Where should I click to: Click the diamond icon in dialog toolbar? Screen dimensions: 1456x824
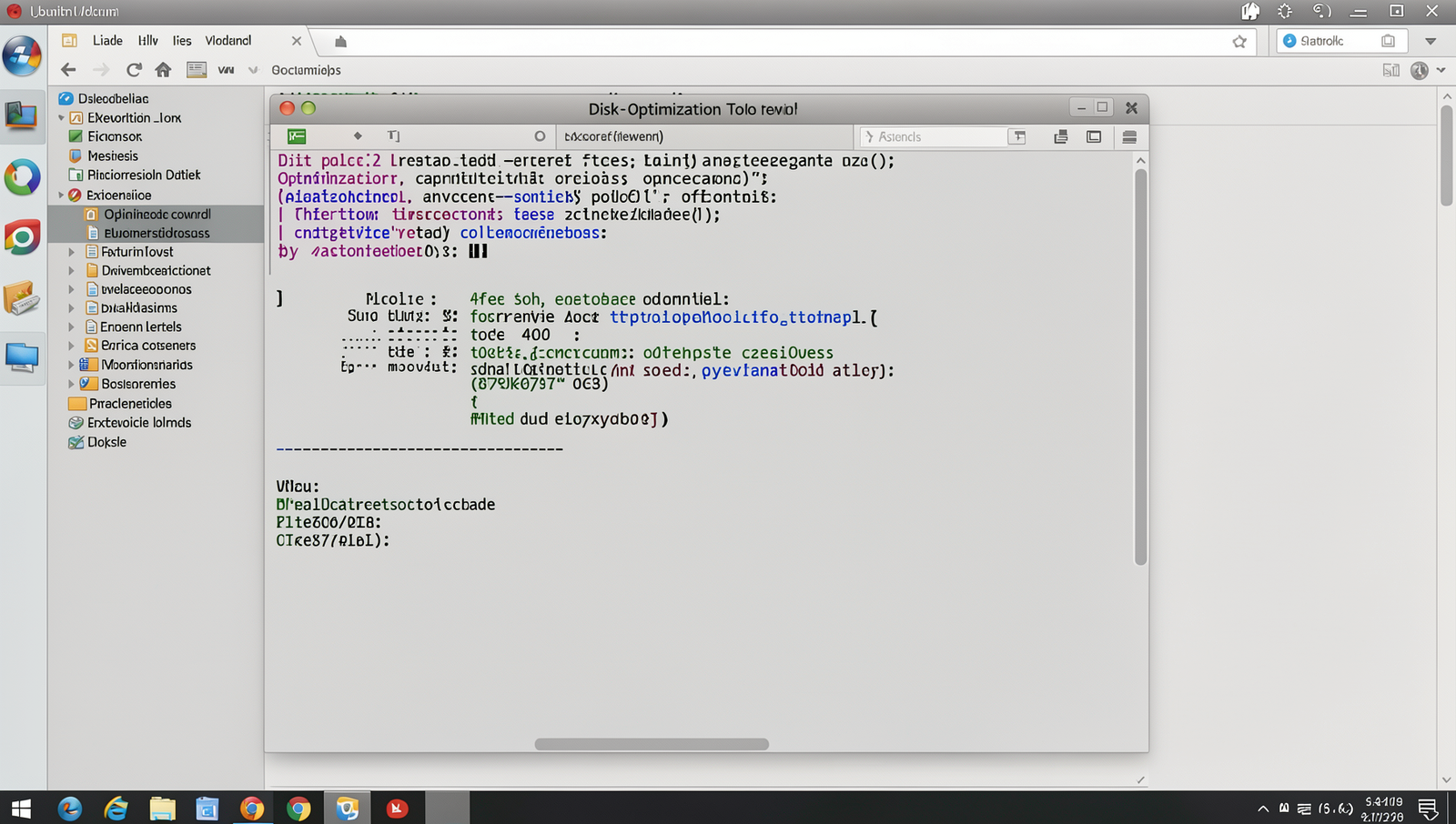pos(358,136)
